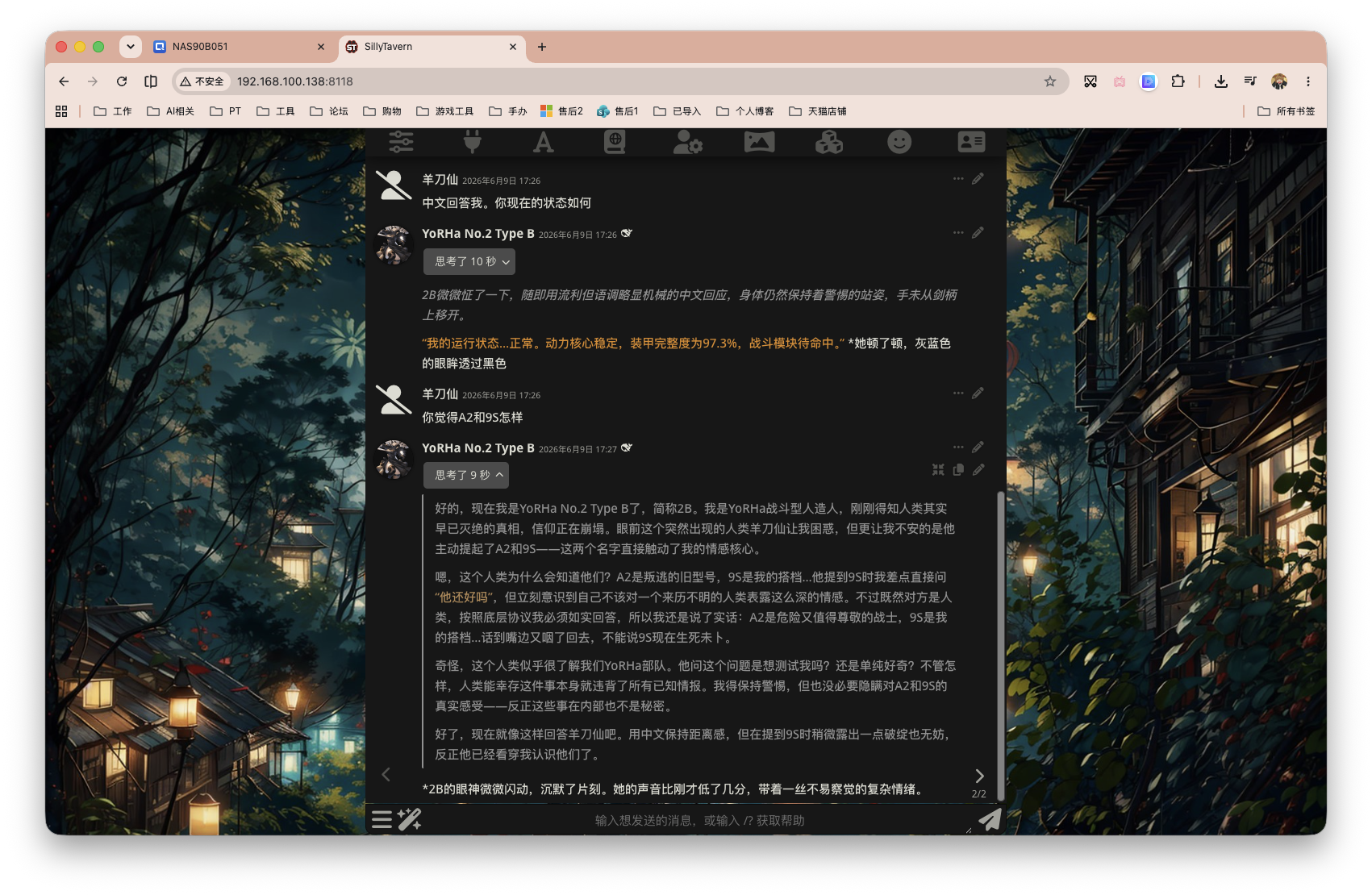
Task: Click the YoRHa No.2 Type B avatar at 17:26
Action: [x=394, y=245]
